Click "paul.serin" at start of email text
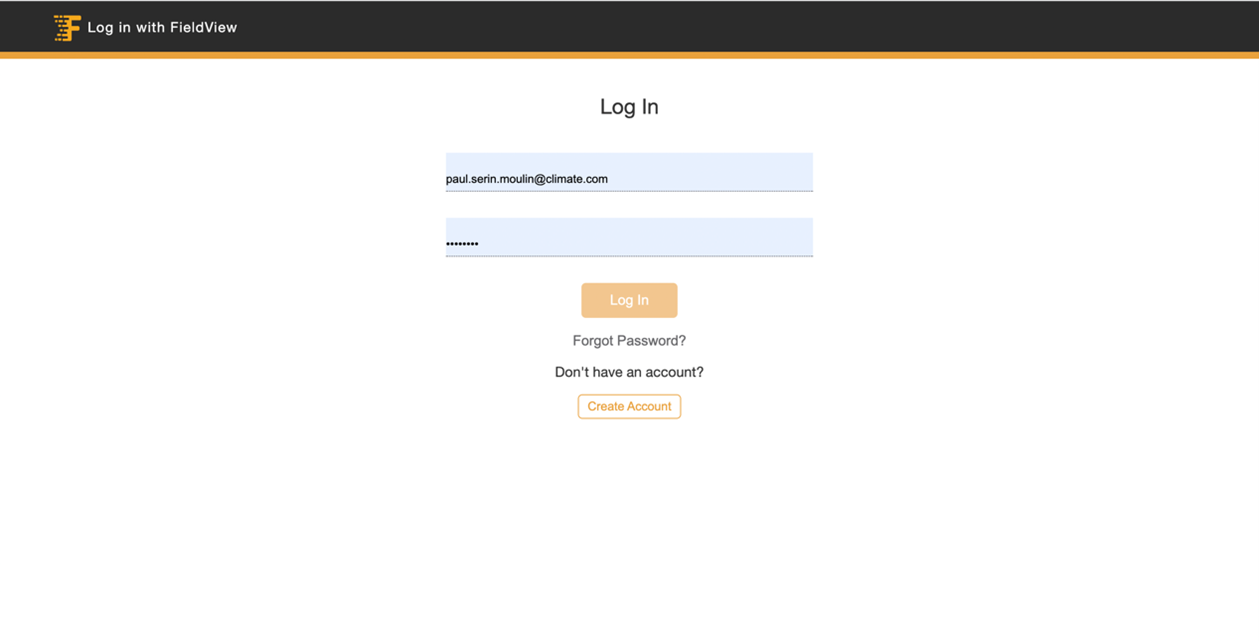This screenshot has height=641, width=1259. pos(469,179)
